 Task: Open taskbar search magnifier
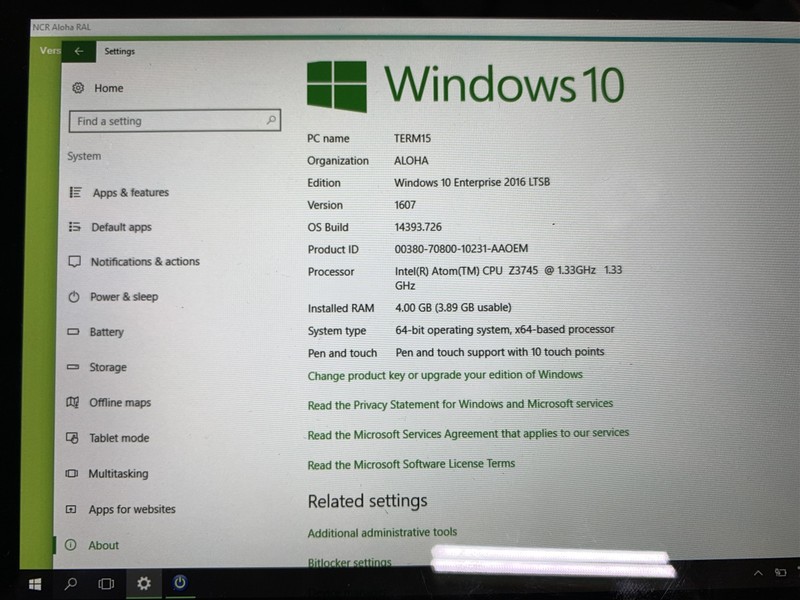70,583
